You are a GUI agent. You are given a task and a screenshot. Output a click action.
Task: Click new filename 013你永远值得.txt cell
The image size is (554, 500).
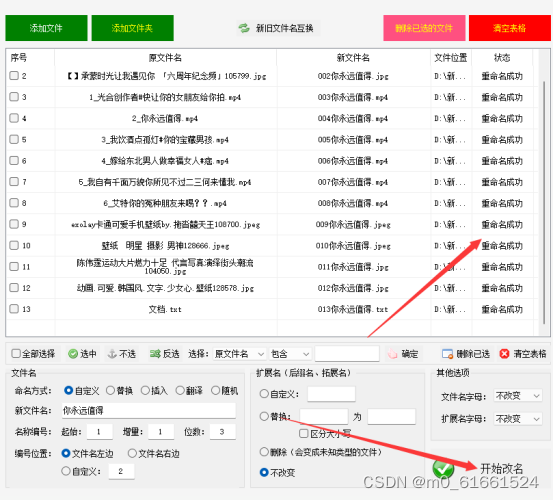[353, 309]
